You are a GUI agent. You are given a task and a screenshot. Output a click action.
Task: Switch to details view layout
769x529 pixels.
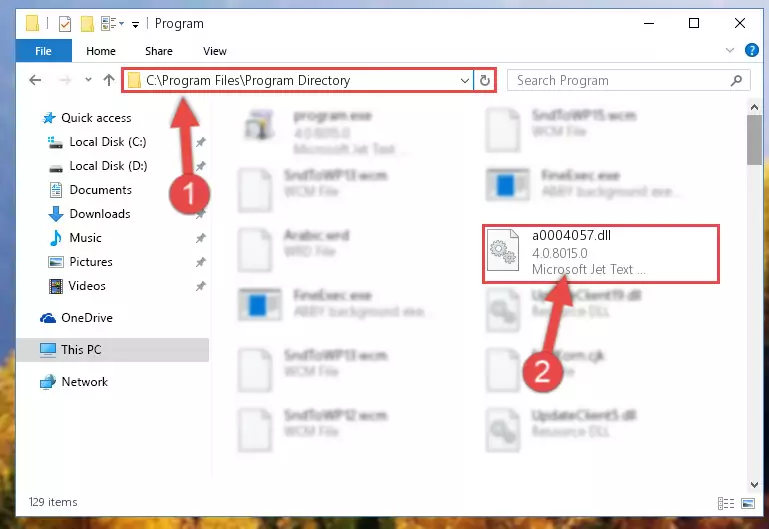(726, 503)
